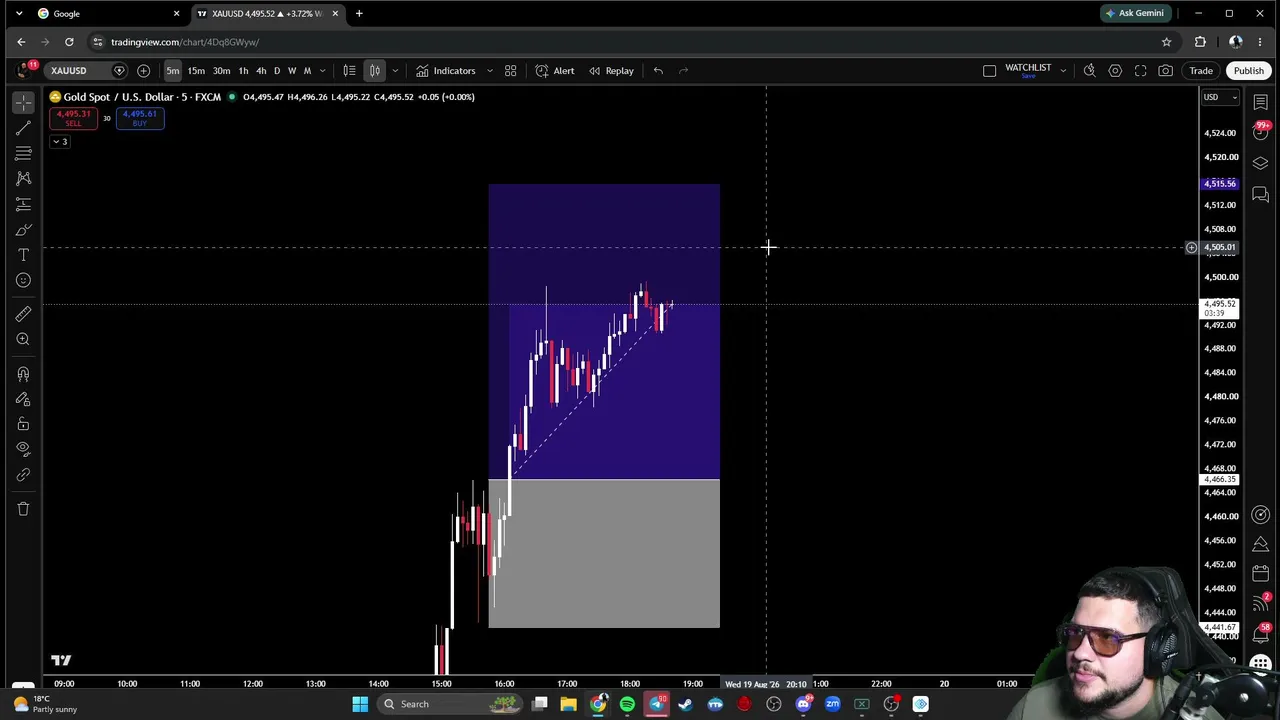Expand the chart style dropdown
The width and height of the screenshot is (1280, 720).
(395, 71)
